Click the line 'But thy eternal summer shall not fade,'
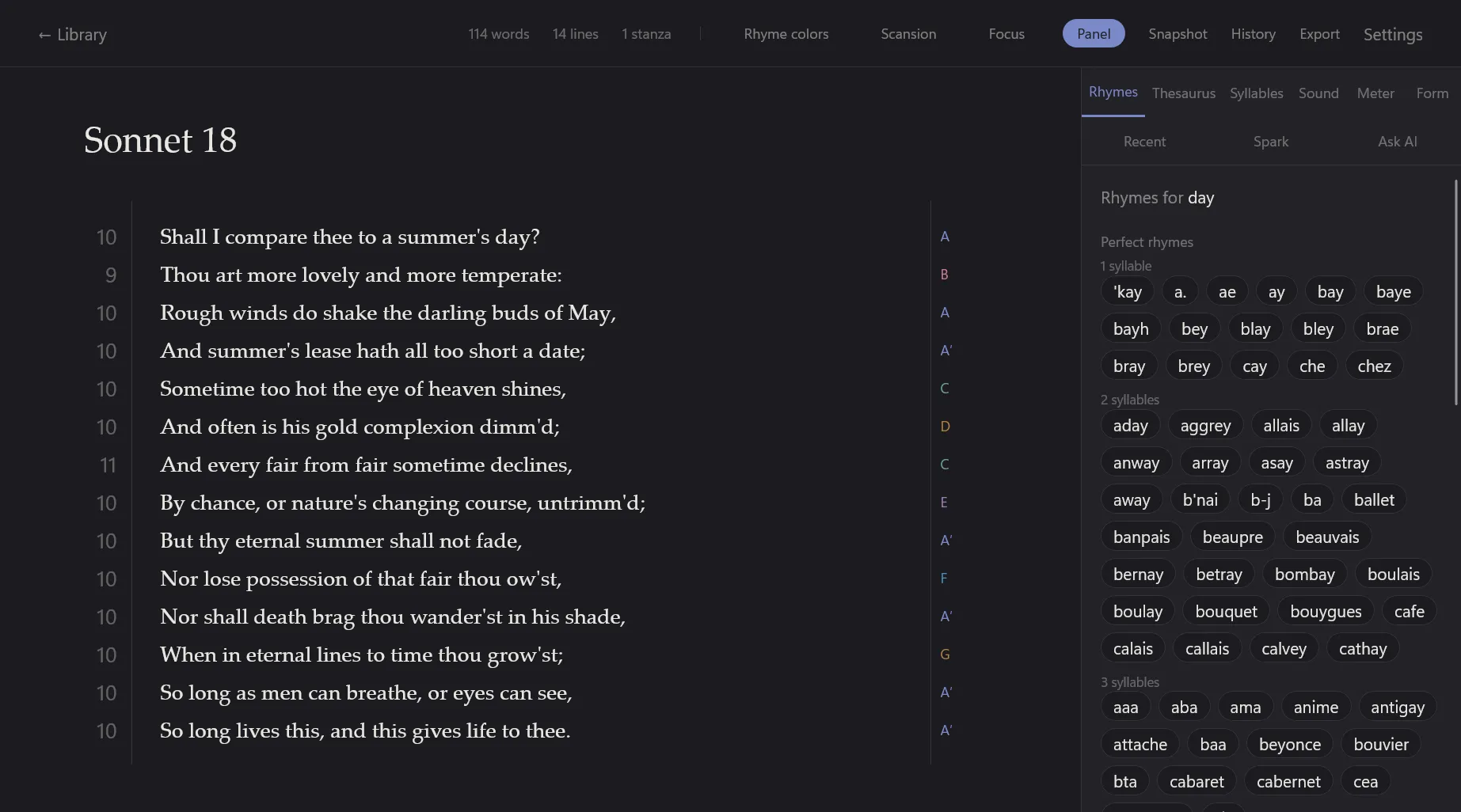 click(341, 541)
